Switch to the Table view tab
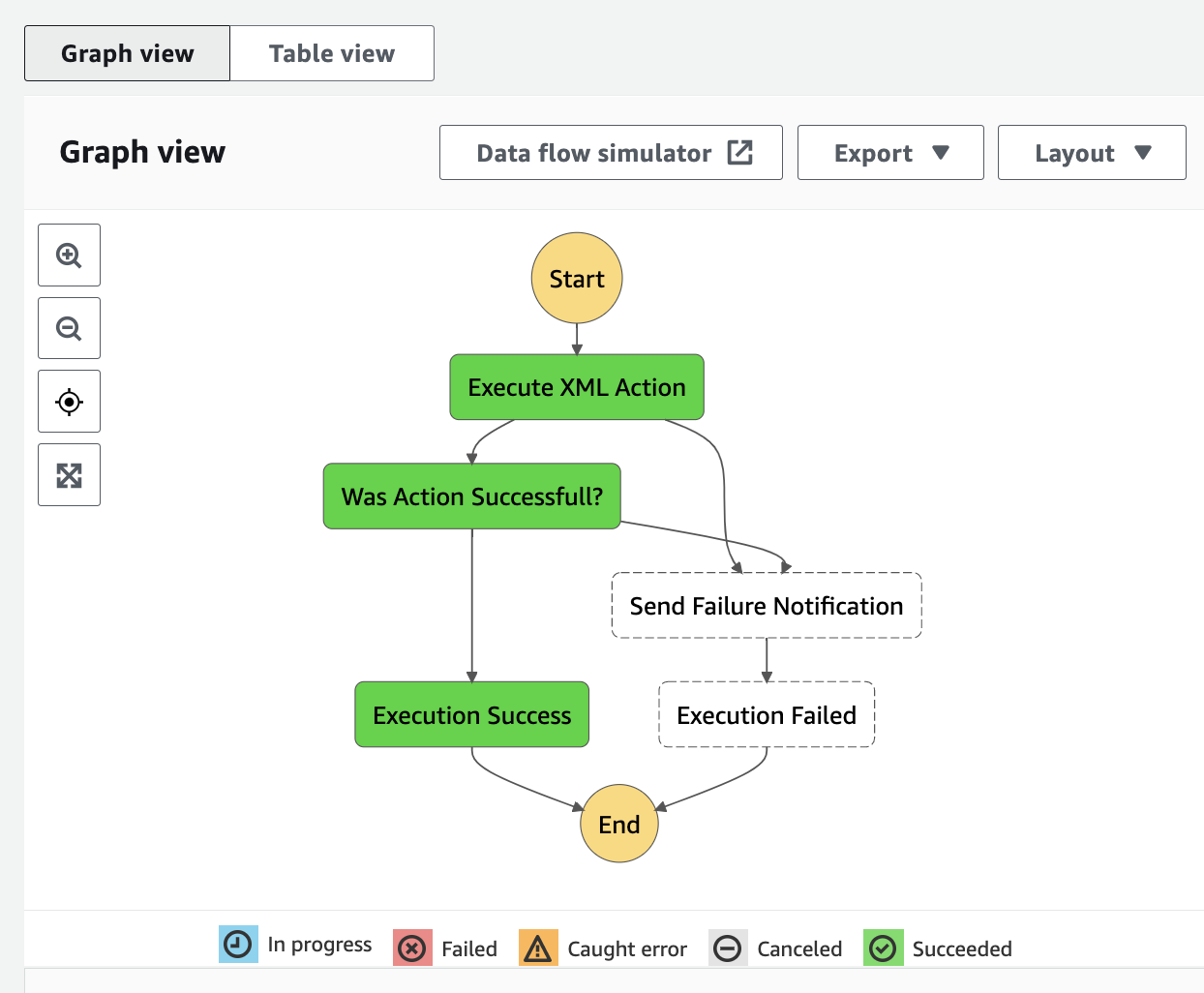This screenshot has width=1204, height=993. click(x=332, y=53)
